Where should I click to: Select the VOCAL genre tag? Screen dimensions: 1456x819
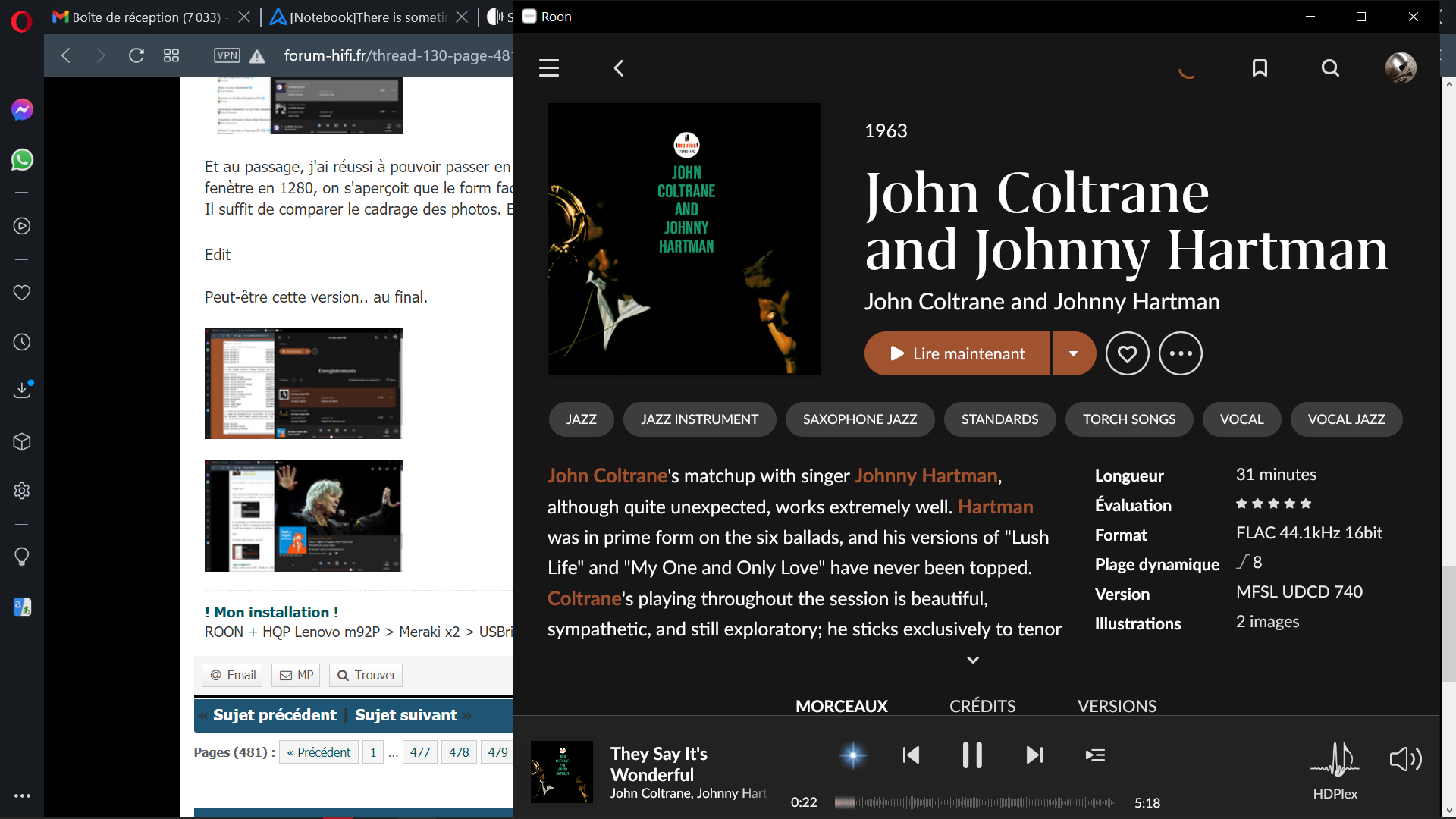click(1241, 419)
